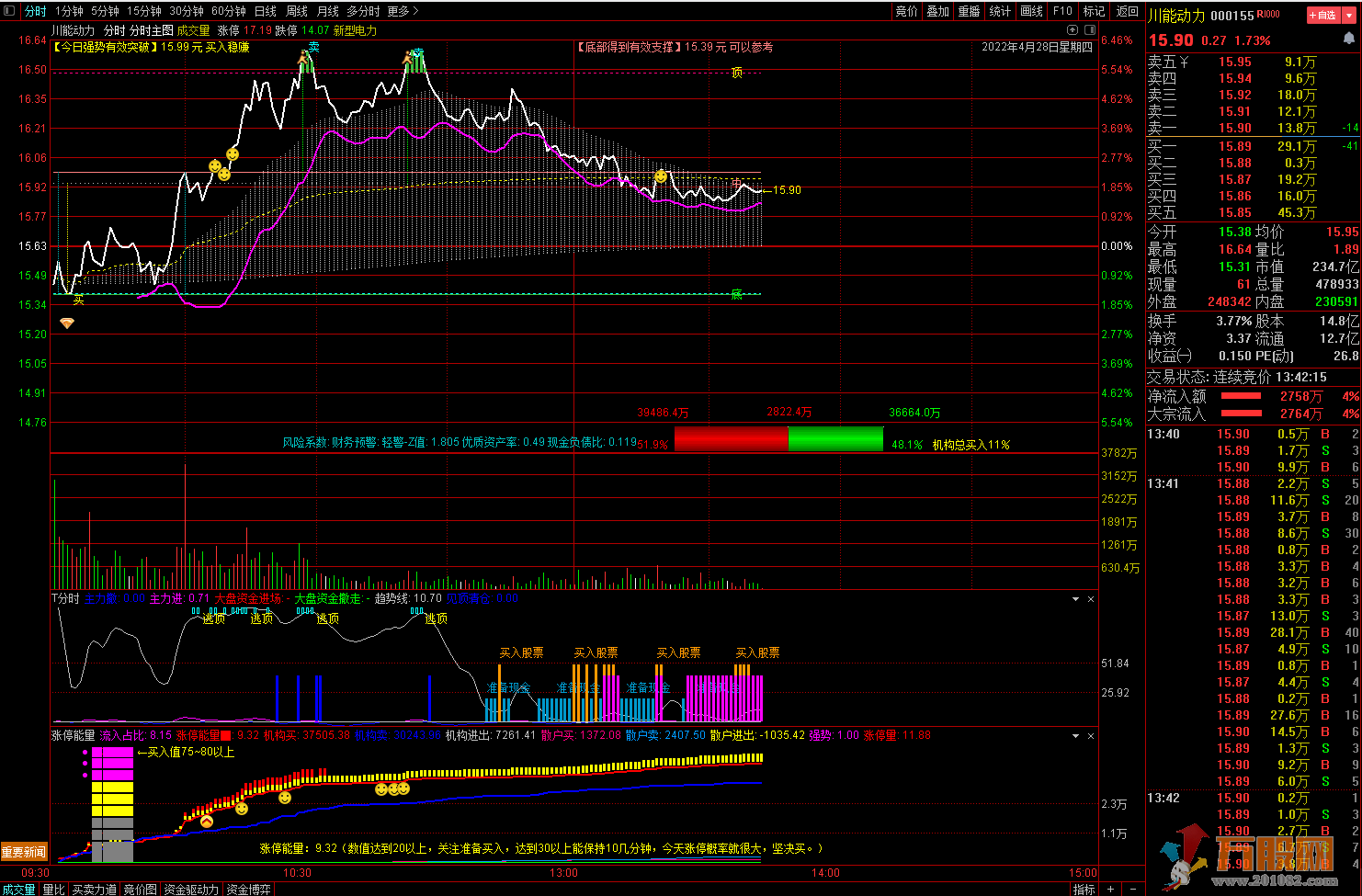Click the 统计 statistics button
Image resolution: width=1362 pixels, height=896 pixels.
pos(1000,11)
